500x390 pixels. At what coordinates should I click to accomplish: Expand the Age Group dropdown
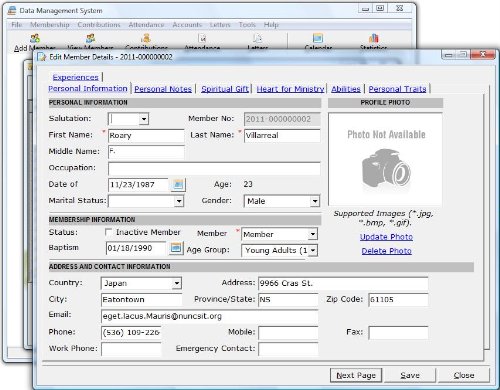[x=313, y=250]
